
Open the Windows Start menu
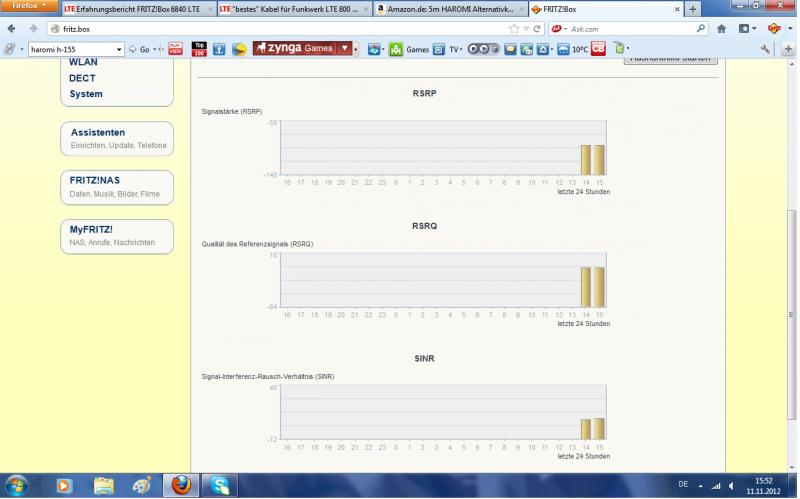[17, 485]
